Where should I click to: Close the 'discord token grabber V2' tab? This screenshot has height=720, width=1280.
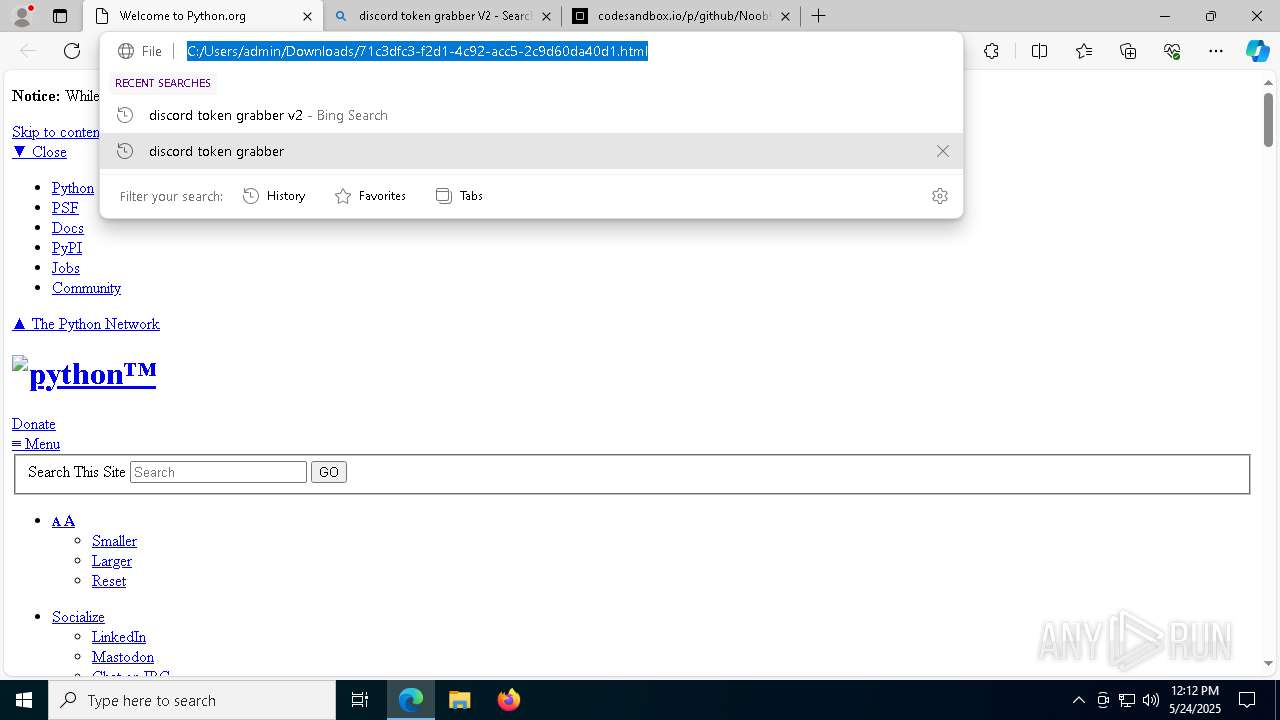(546, 16)
